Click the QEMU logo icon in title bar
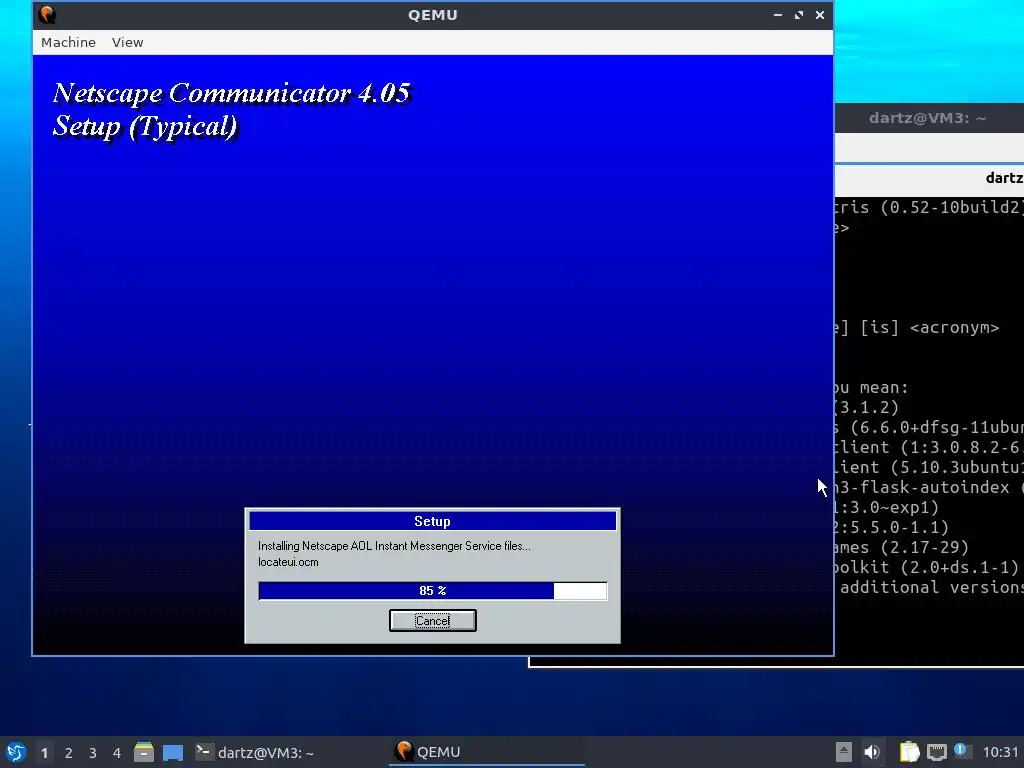This screenshot has width=1024, height=768. tap(47, 14)
